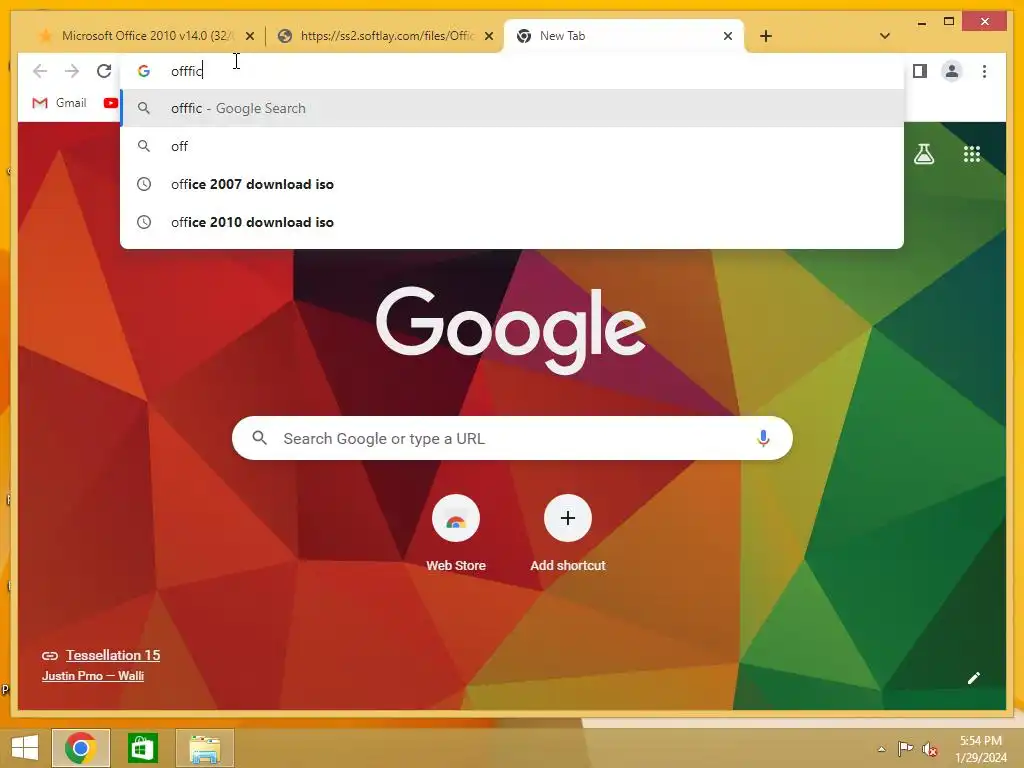Show hidden tray icons arrow
This screenshot has height=768, width=1024.
pyautogui.click(x=881, y=749)
